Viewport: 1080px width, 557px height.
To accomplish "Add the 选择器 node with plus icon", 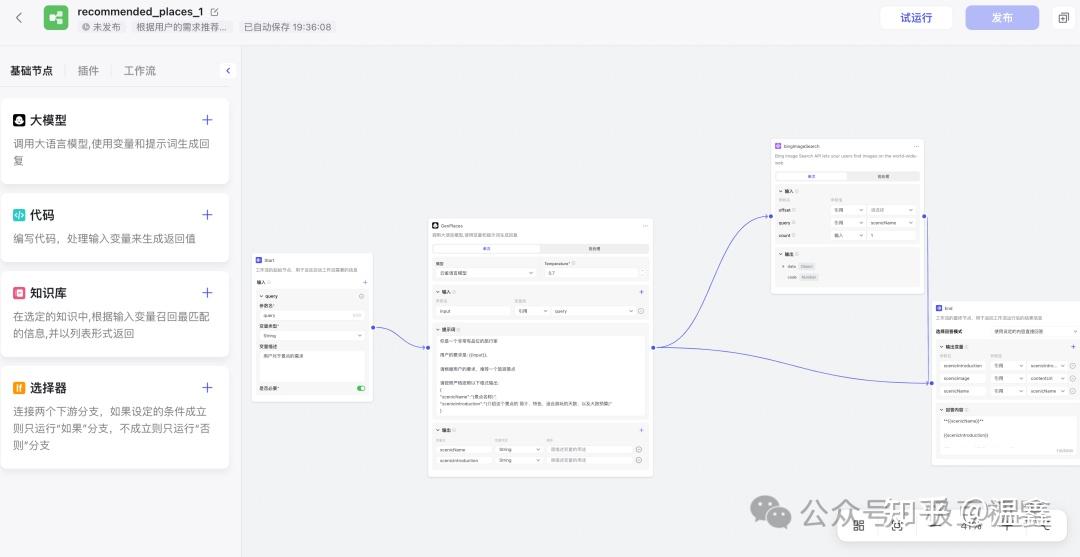I will coord(207,388).
